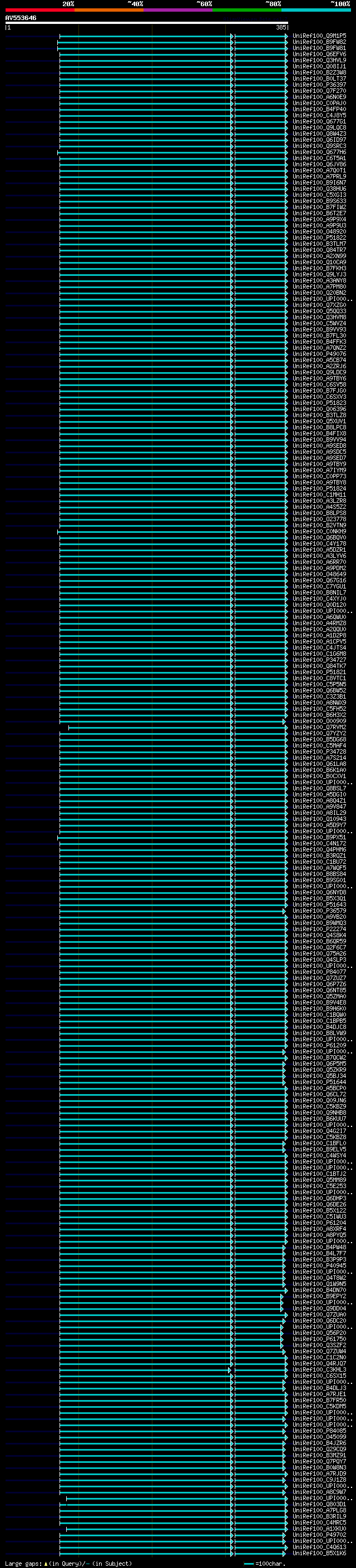Image resolution: width=356 pixels, height=1568 pixels.
Task: Open UniRef100_O48649 hit
Action: tap(319, 574)
